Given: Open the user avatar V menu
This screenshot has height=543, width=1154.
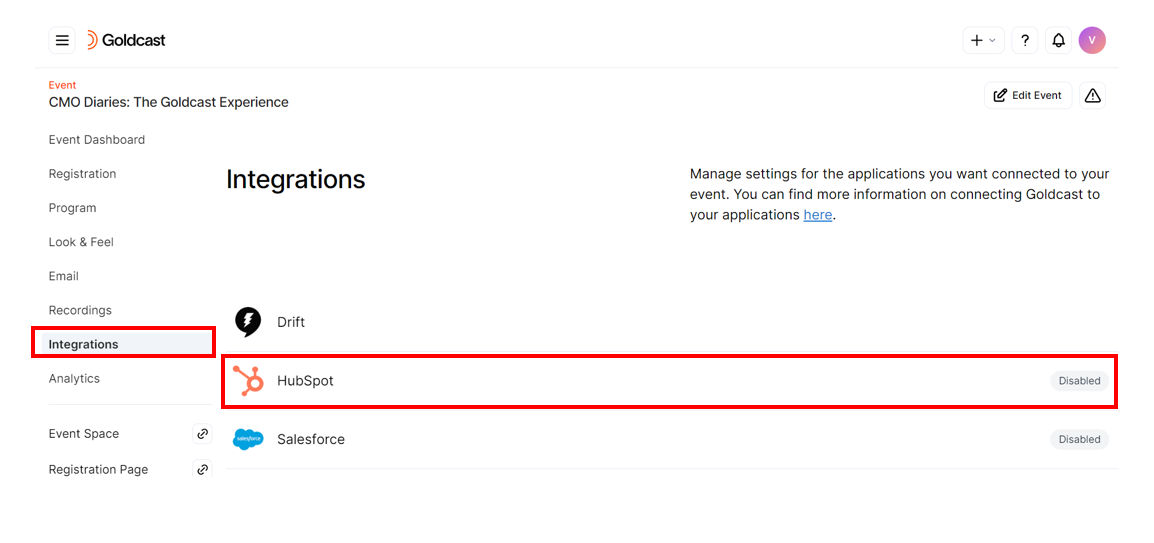Looking at the screenshot, I should 1092,40.
